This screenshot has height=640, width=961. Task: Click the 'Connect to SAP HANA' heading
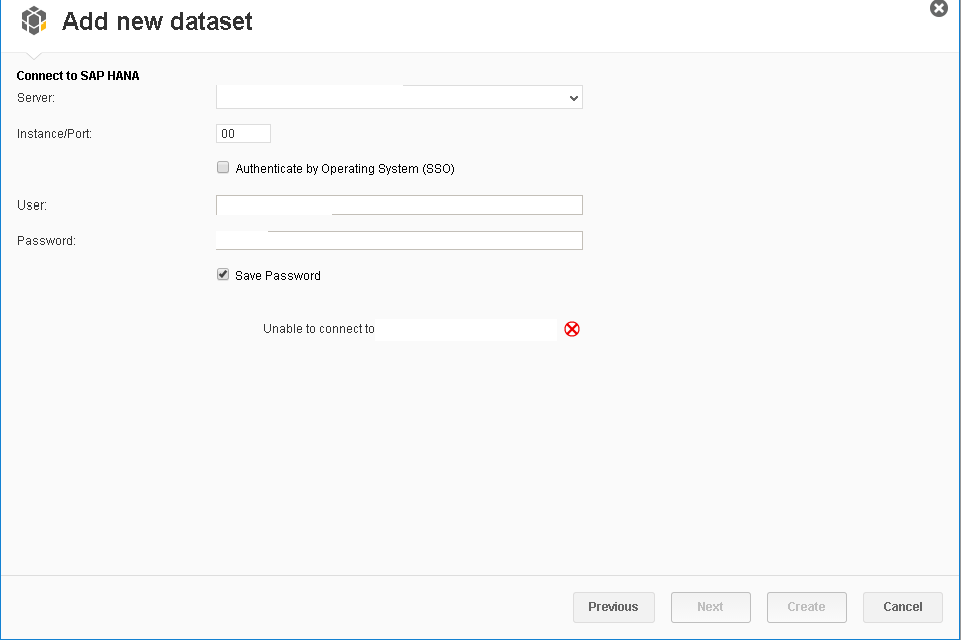tap(78, 76)
